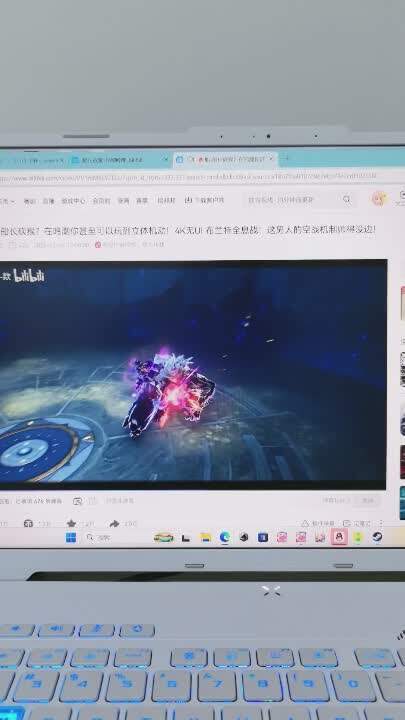Open 下载客户端 in the bilibili nav bar
Image resolution: width=405 pixels, height=720 pixels.
[204, 200]
